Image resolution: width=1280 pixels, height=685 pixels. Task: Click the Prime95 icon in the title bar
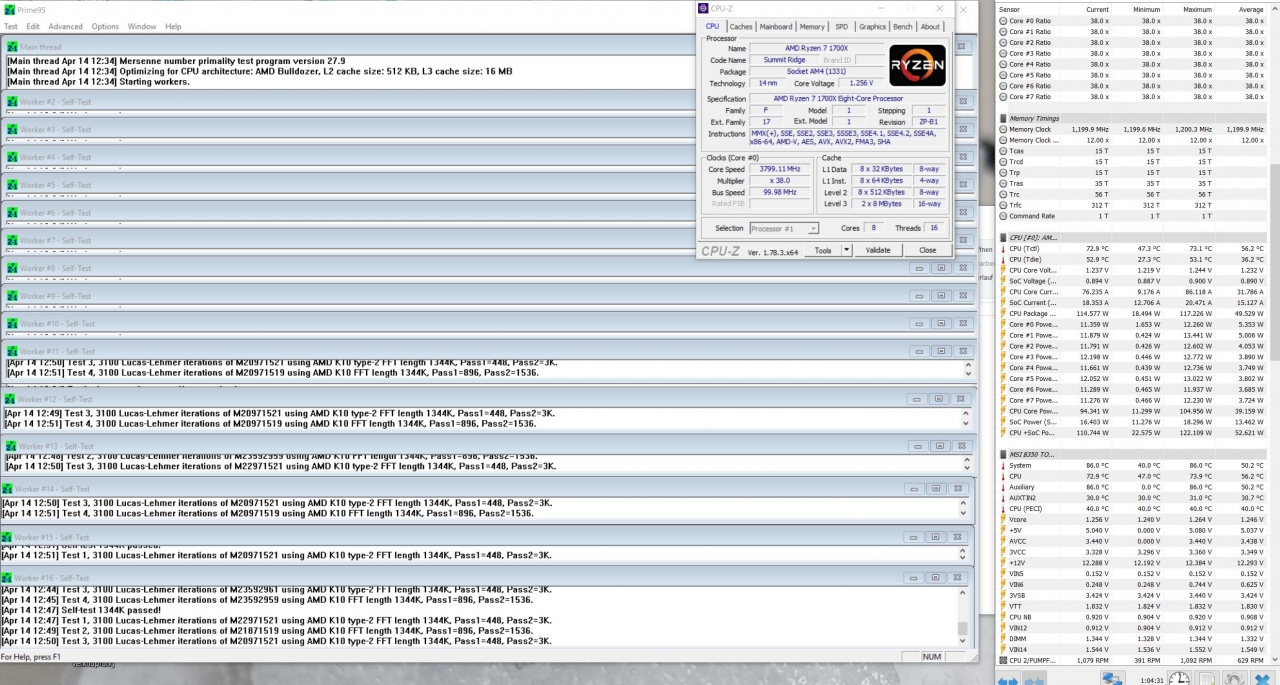click(9, 9)
